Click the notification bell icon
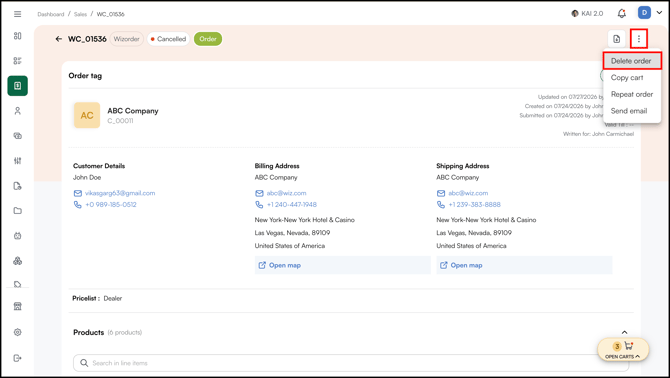Image resolution: width=670 pixels, height=378 pixels. click(x=622, y=14)
